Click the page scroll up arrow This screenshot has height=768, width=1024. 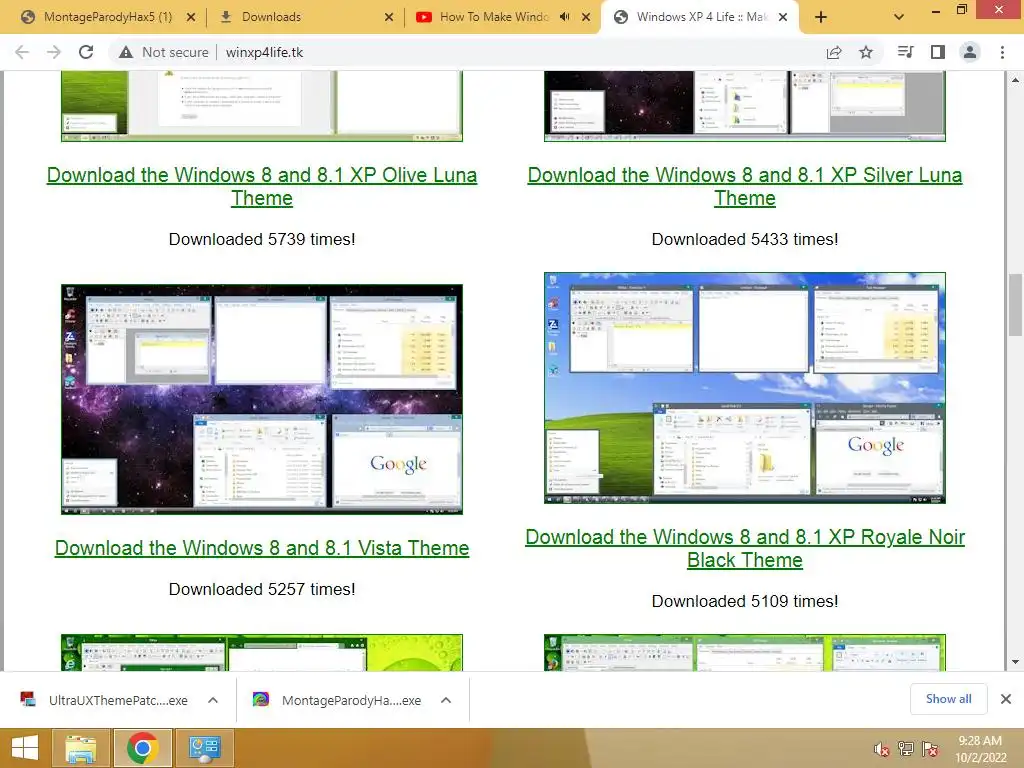click(1015, 80)
